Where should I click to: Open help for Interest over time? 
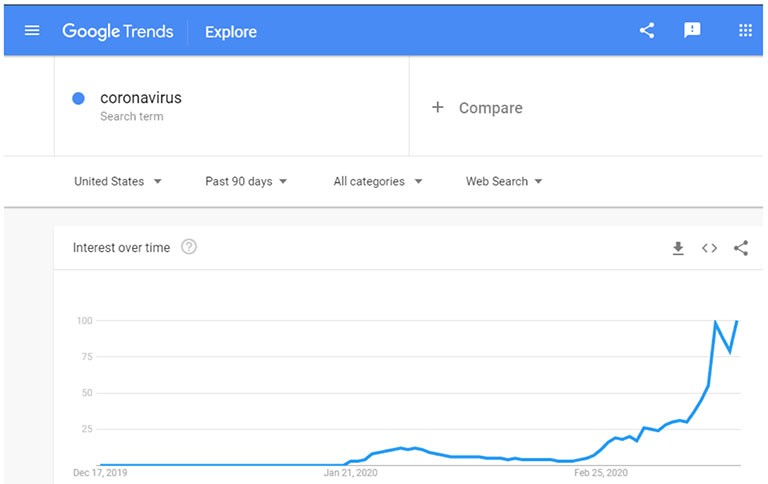(189, 247)
